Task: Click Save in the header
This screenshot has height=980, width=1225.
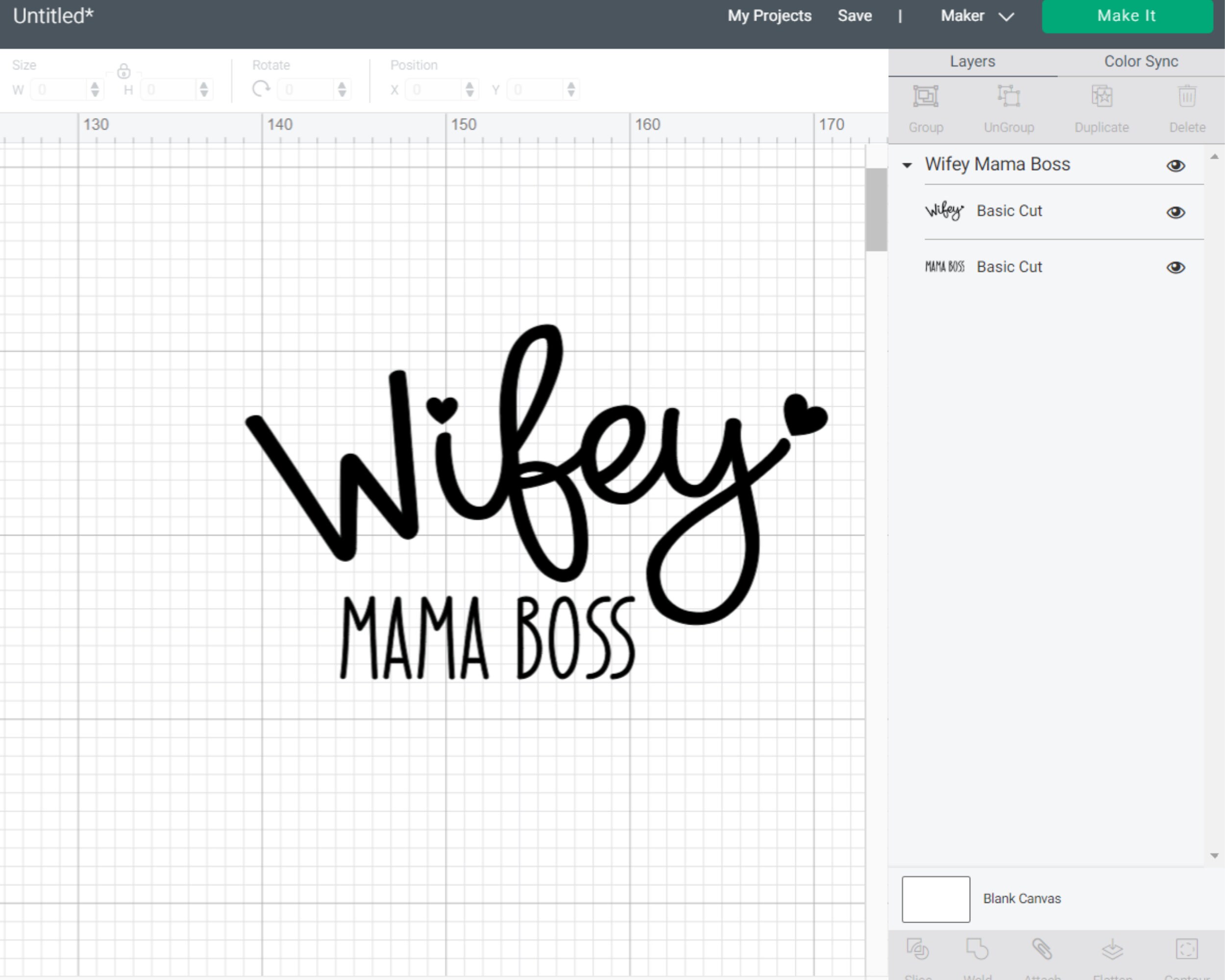Action: 855,16
